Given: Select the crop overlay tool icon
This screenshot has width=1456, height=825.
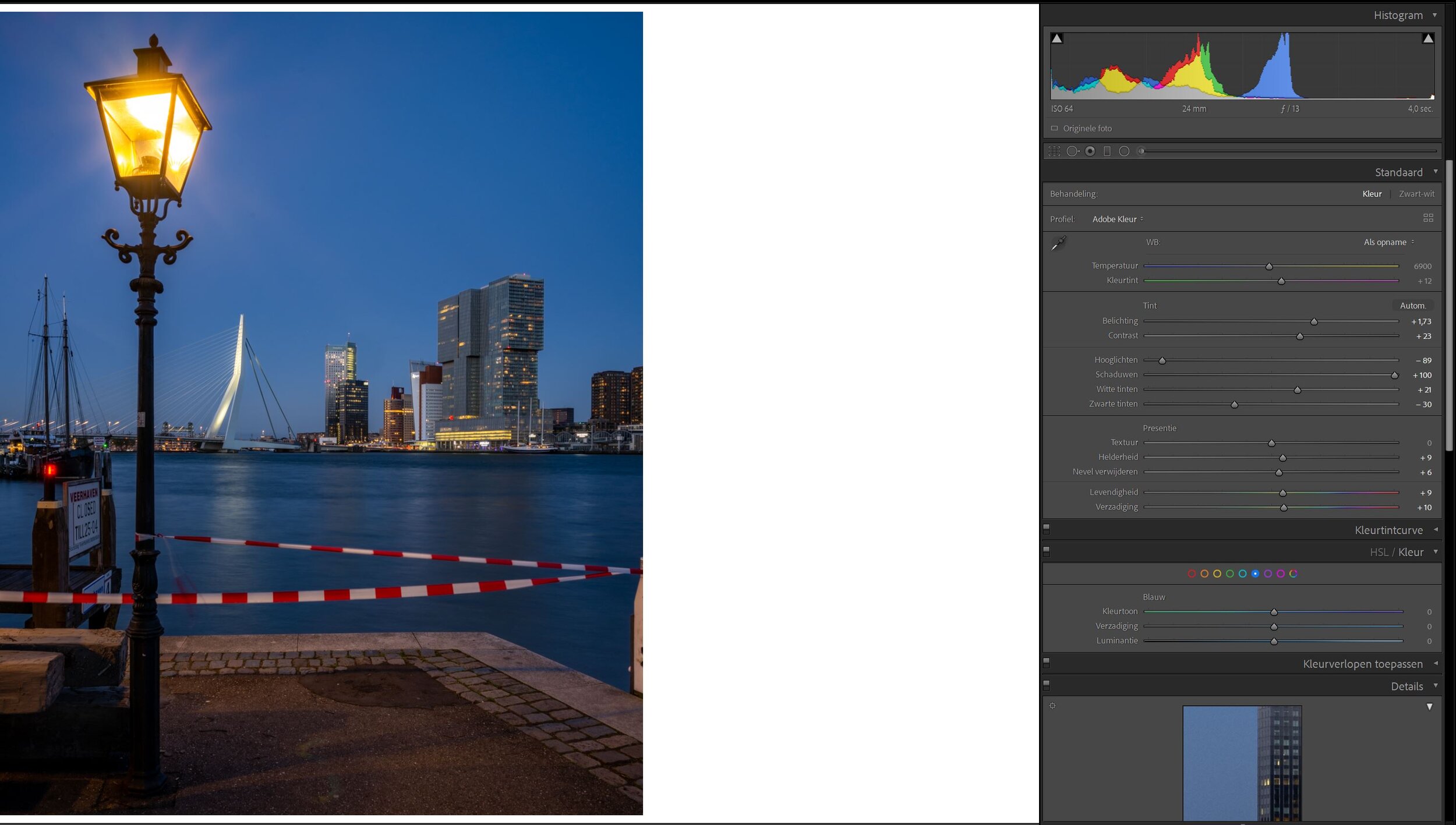Looking at the screenshot, I should pos(1054,151).
